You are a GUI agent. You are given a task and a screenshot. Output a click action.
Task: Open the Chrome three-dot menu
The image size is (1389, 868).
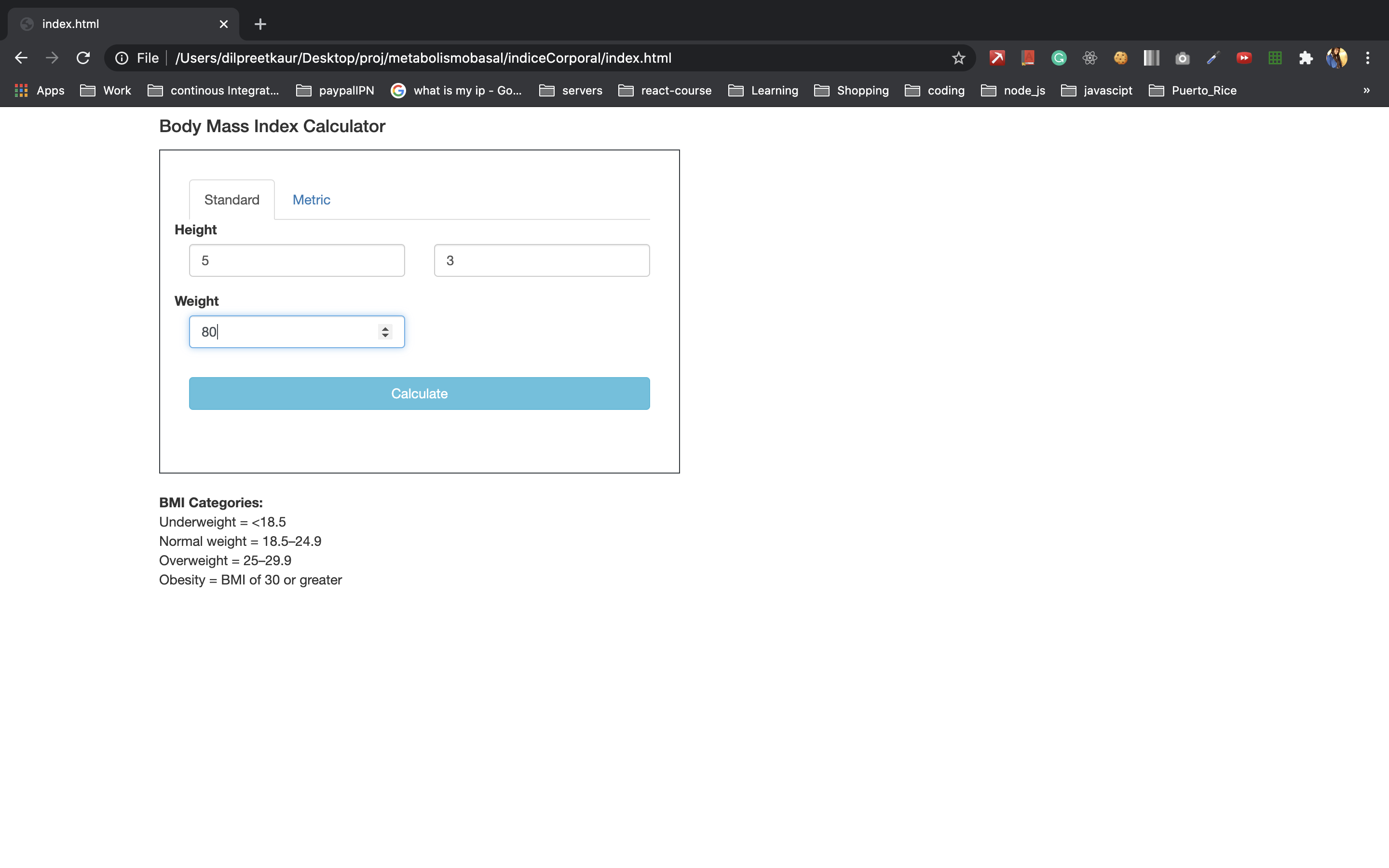click(1368, 57)
